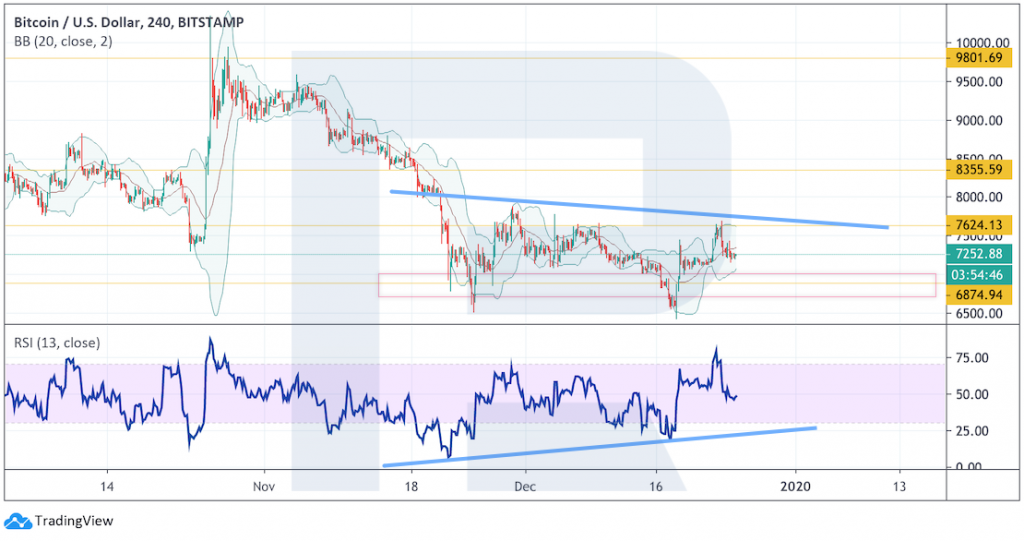Select the 7624.13 orange price label

pyautogui.click(x=978, y=225)
